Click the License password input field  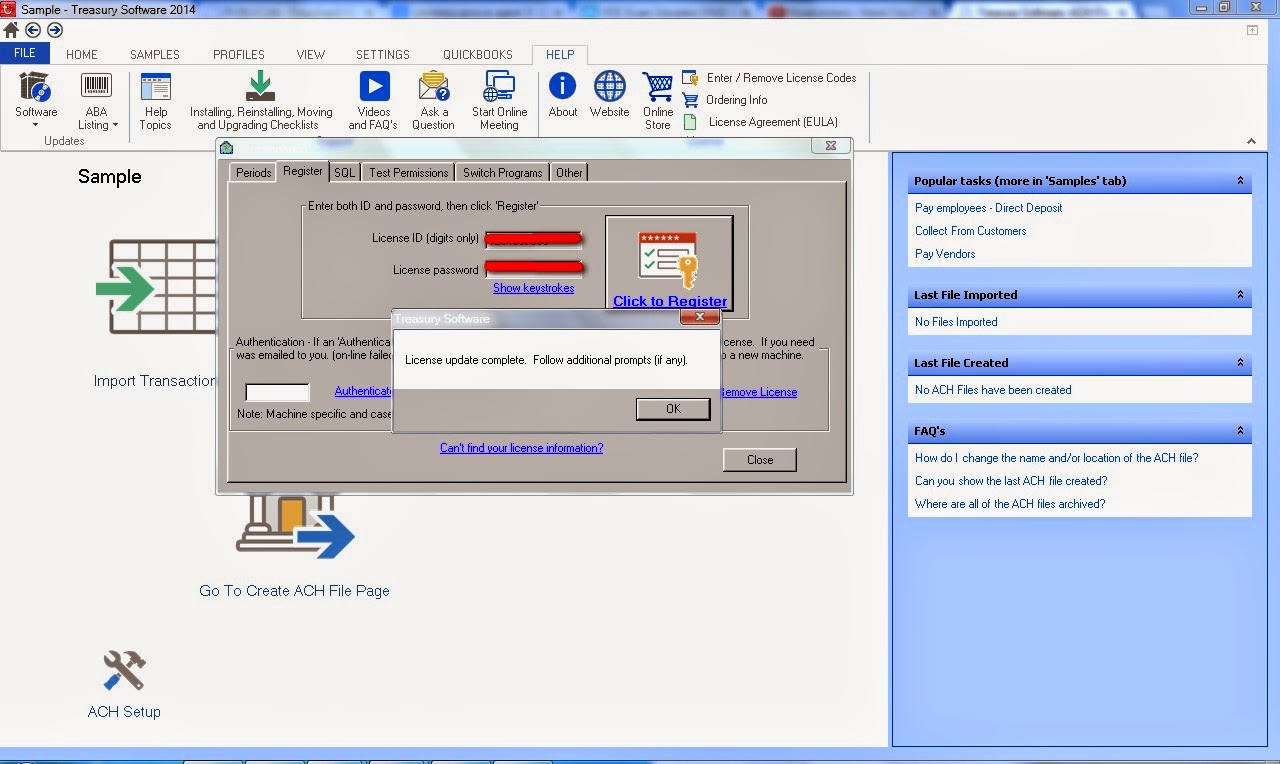tap(534, 269)
